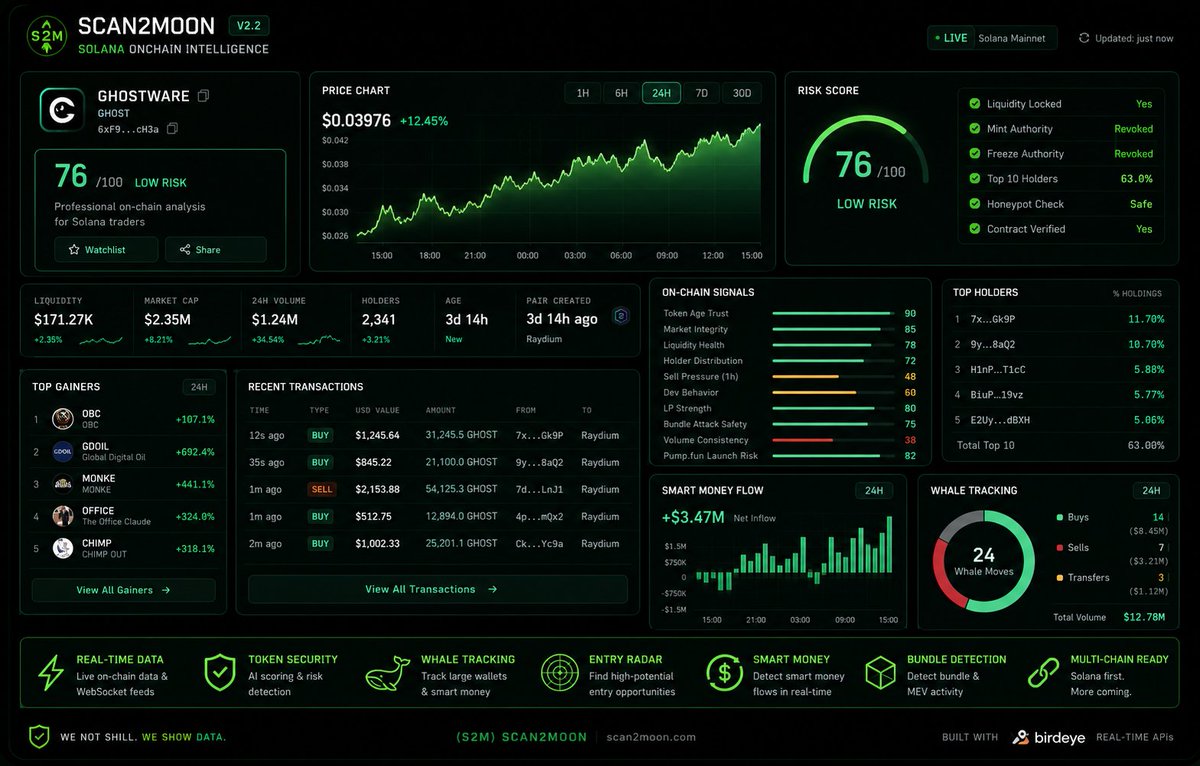Open View All Transactions
This screenshot has width=1200, height=766.
(438, 589)
